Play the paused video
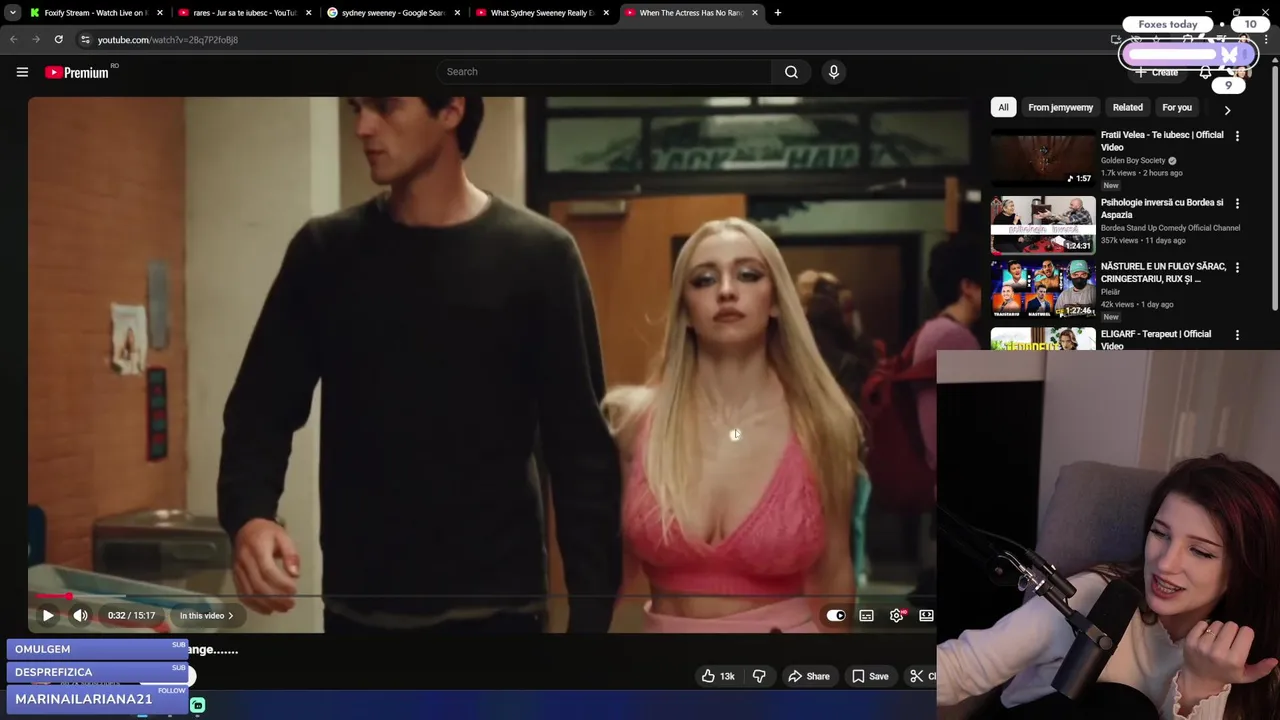The image size is (1280, 720). point(48,615)
